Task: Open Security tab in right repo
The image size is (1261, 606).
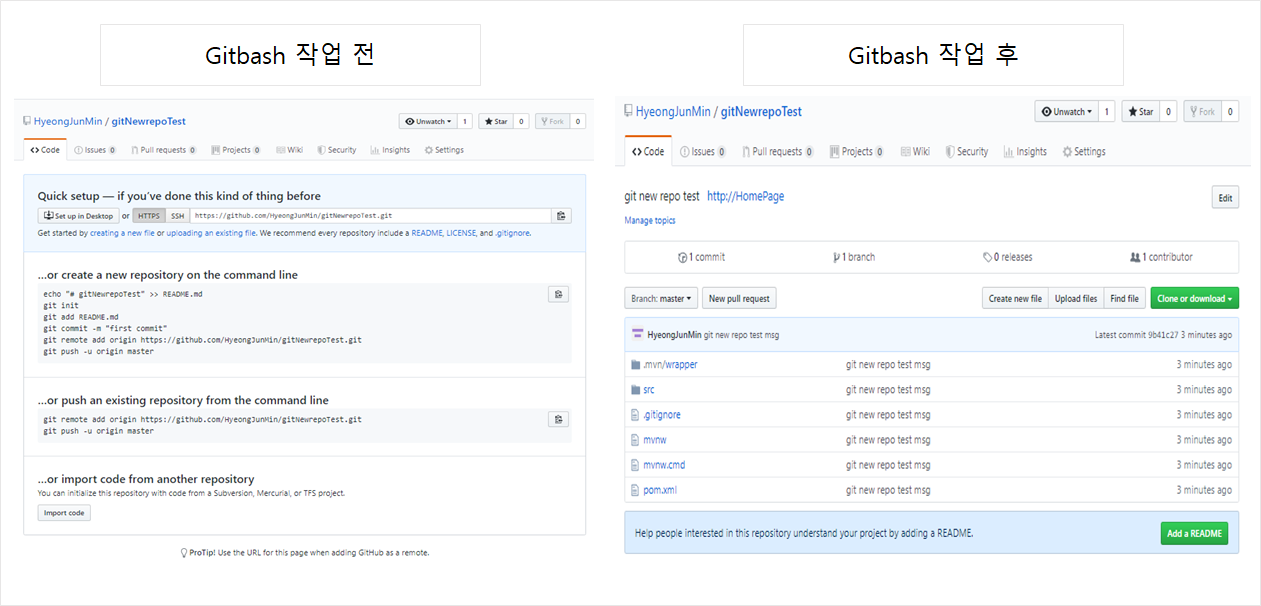Action: pos(966,152)
